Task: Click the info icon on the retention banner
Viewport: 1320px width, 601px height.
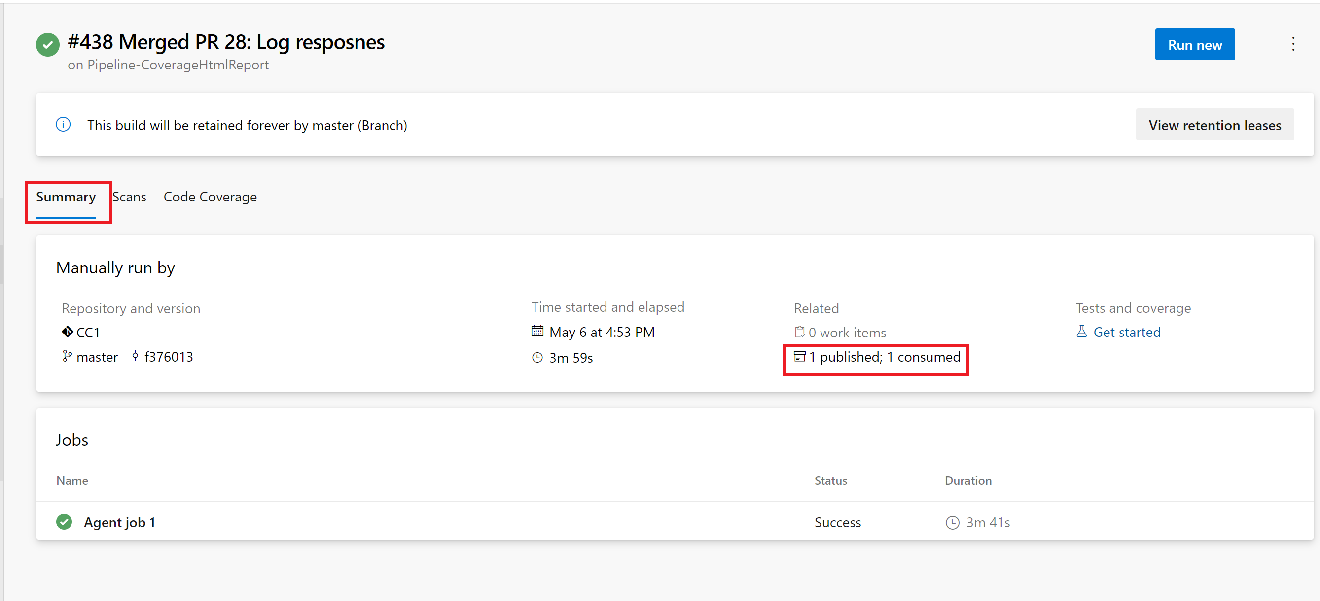Action: [x=64, y=124]
